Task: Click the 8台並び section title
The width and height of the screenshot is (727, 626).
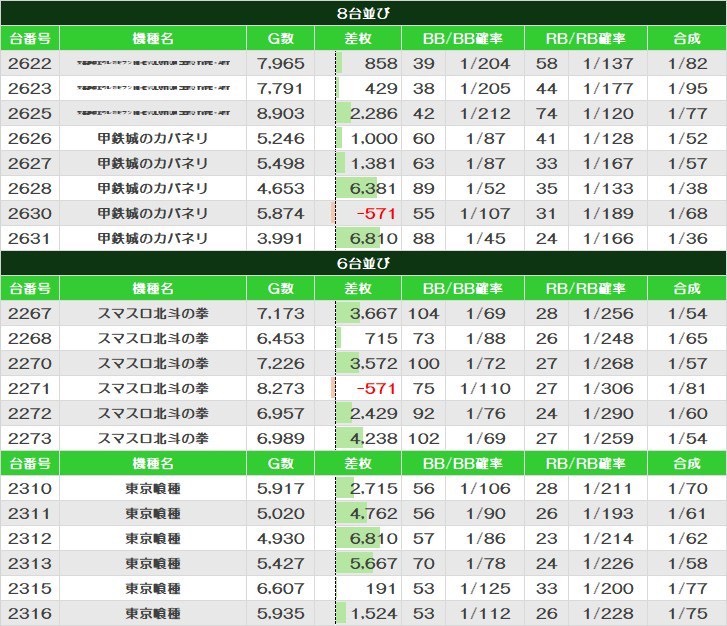Action: (x=364, y=13)
